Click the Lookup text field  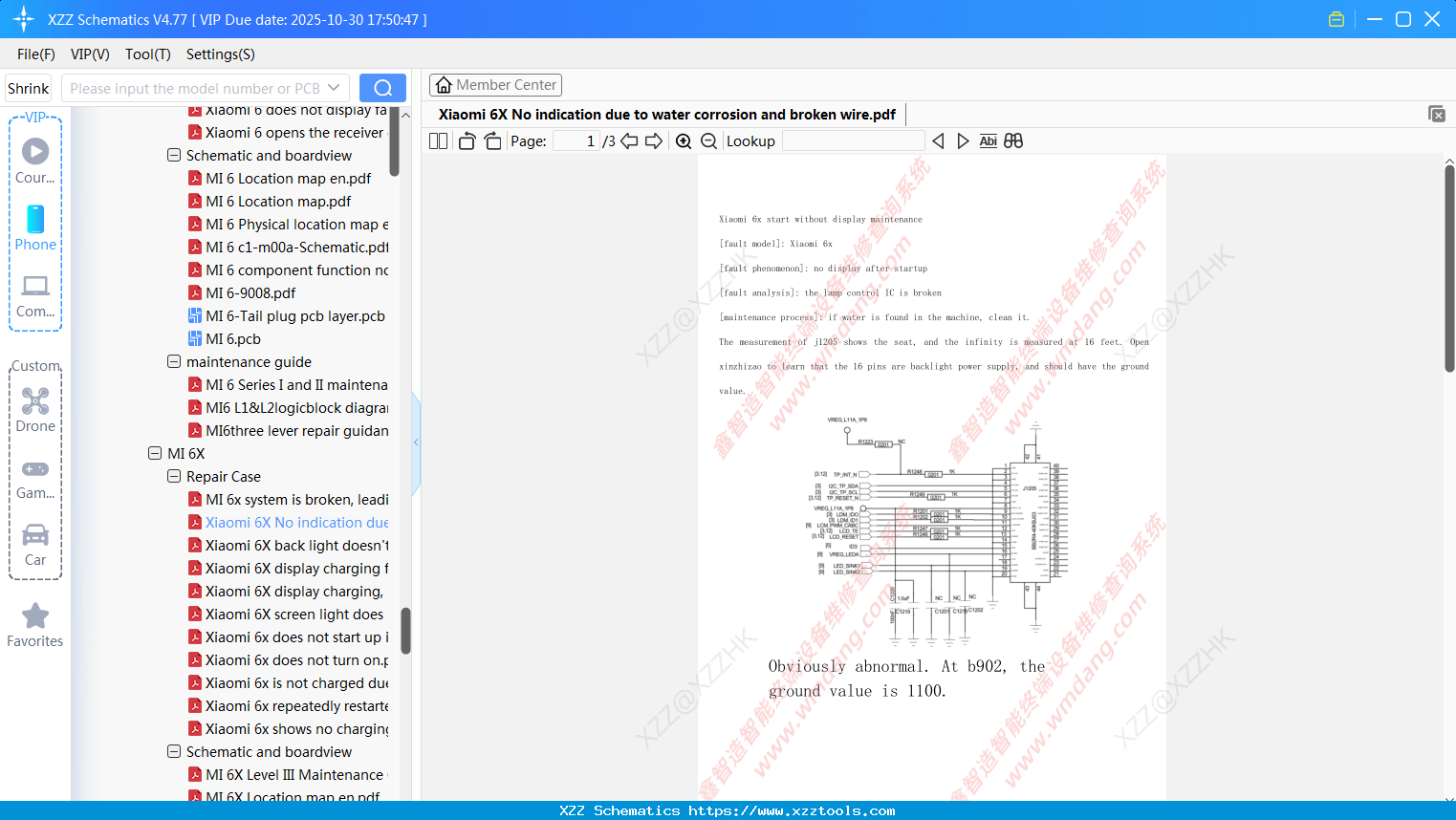pyautogui.click(x=853, y=141)
